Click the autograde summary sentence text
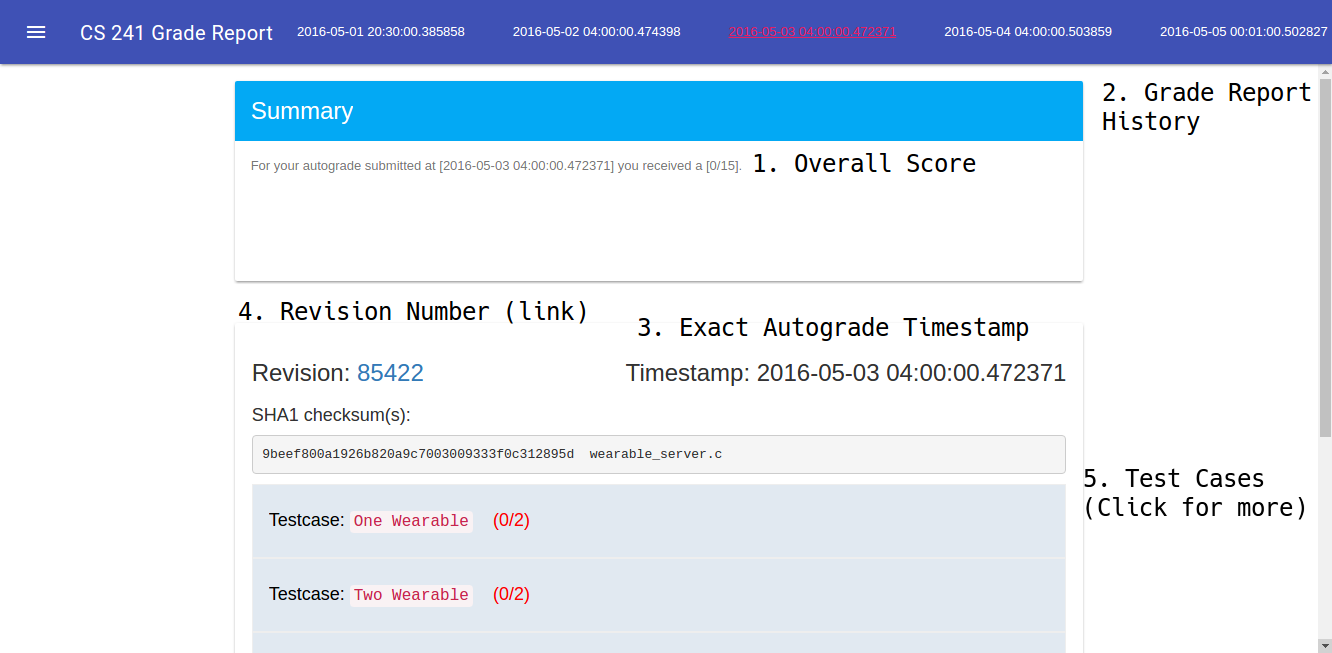 (x=495, y=166)
